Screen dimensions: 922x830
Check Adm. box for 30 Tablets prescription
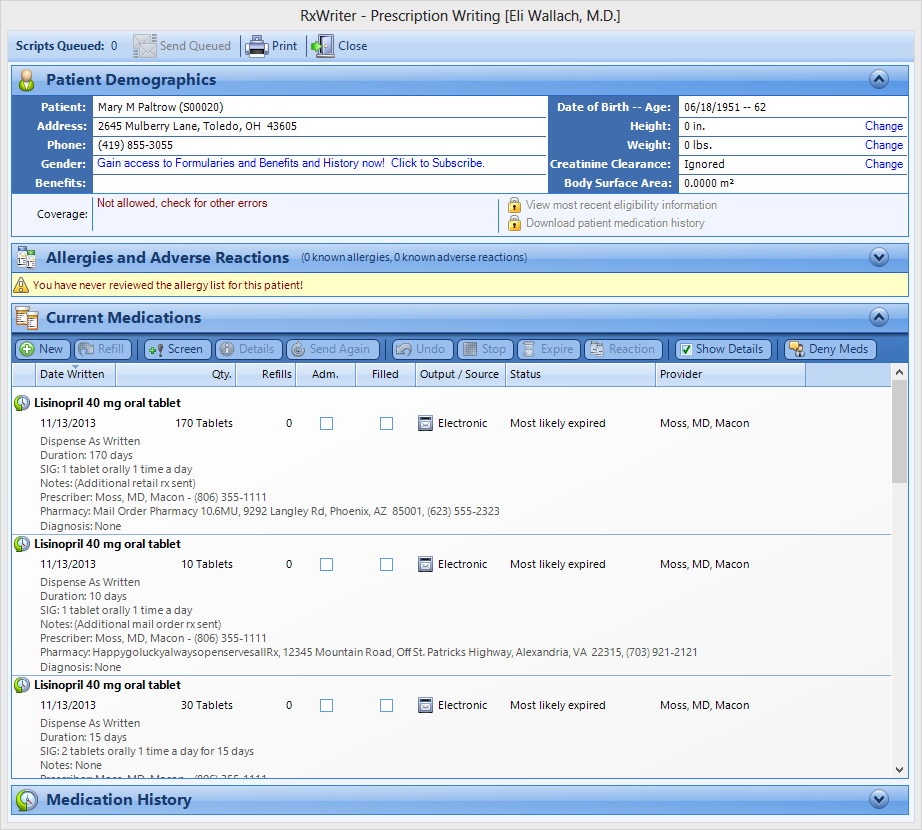326,705
